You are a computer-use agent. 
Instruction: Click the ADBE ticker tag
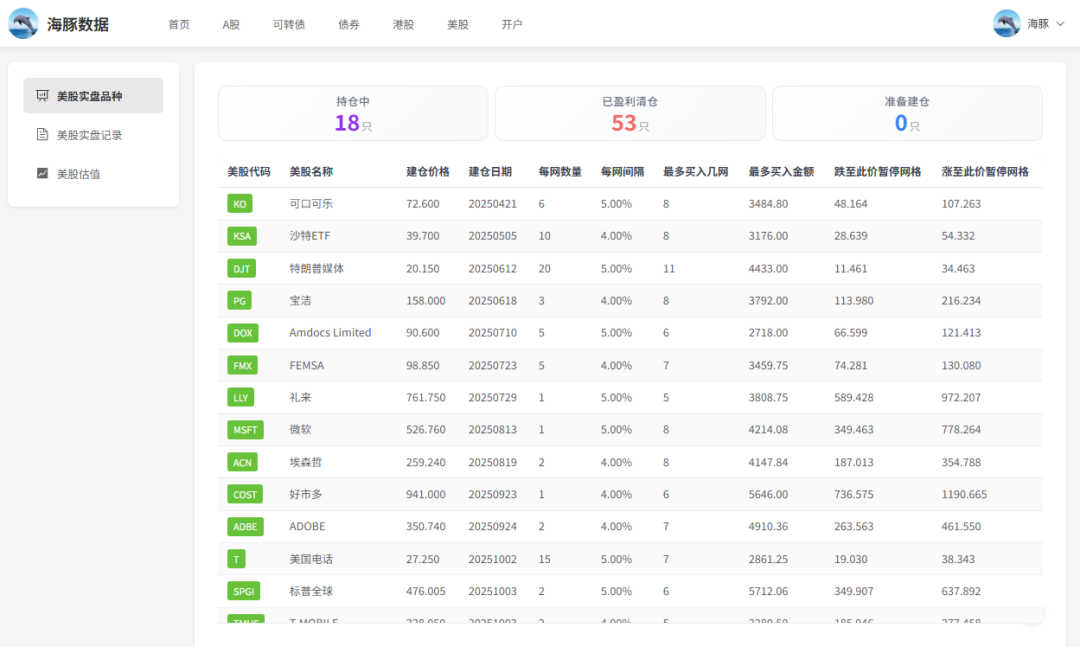point(245,526)
